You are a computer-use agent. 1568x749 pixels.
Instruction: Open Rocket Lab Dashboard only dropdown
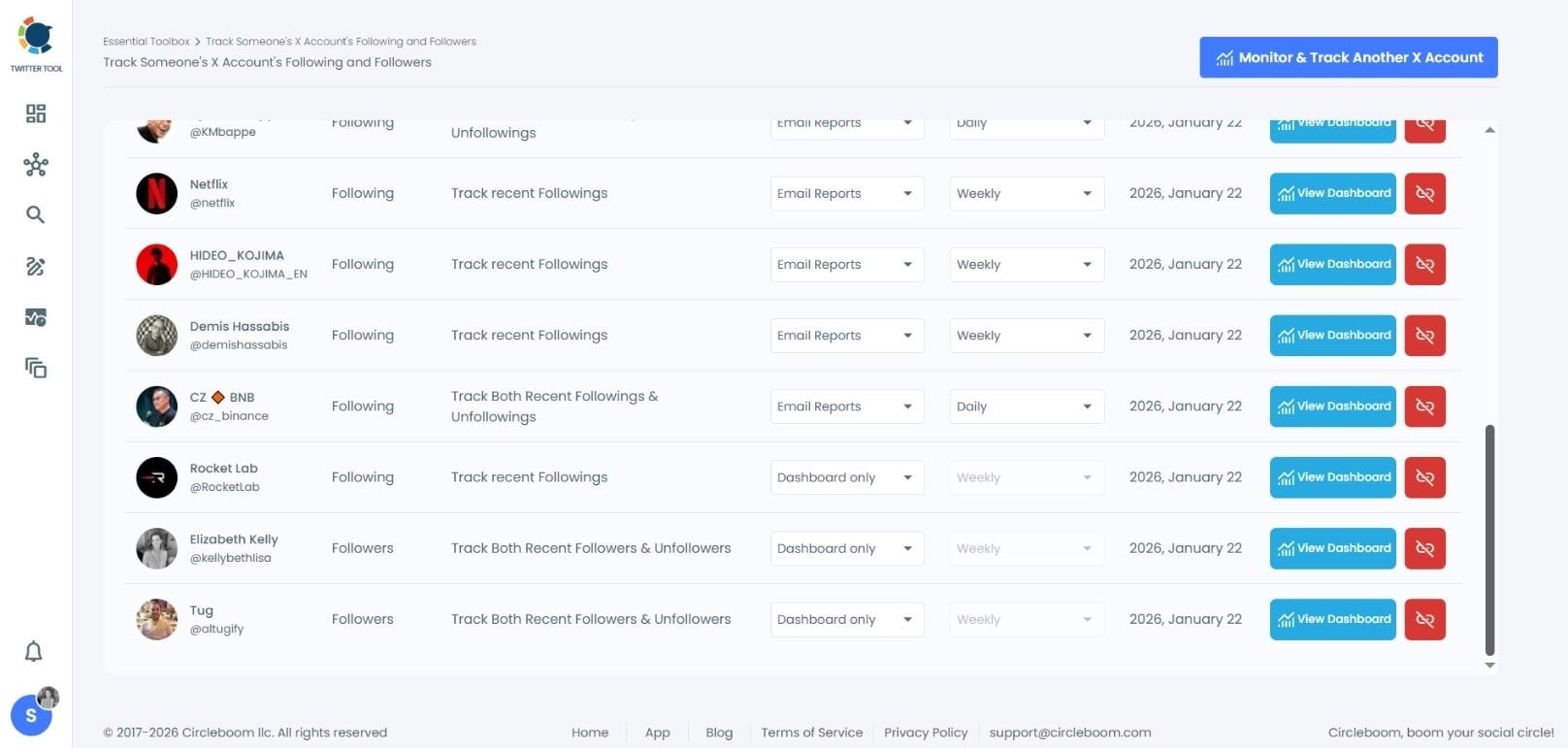tap(846, 477)
